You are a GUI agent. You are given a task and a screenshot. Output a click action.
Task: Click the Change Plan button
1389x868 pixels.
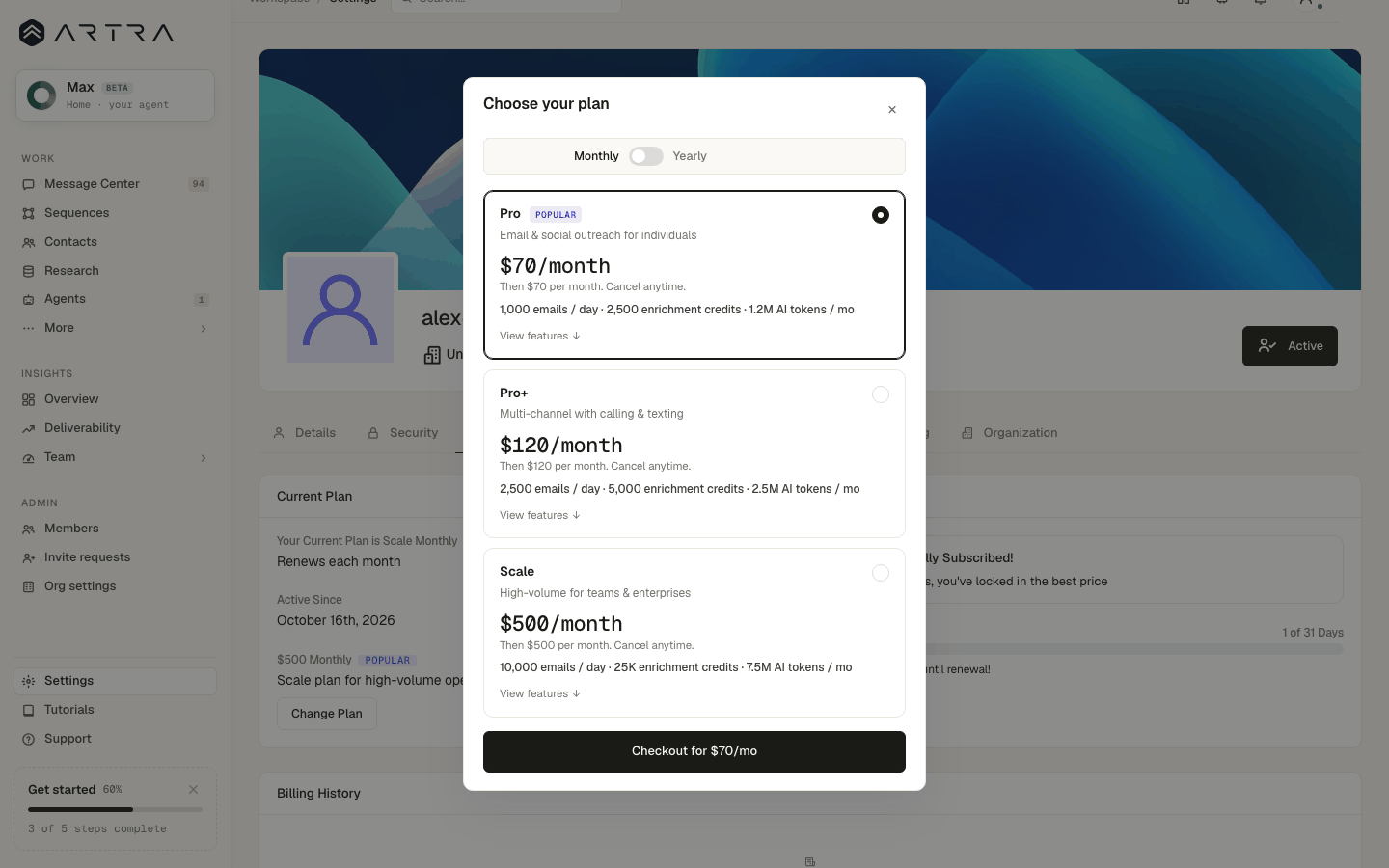coord(327,714)
